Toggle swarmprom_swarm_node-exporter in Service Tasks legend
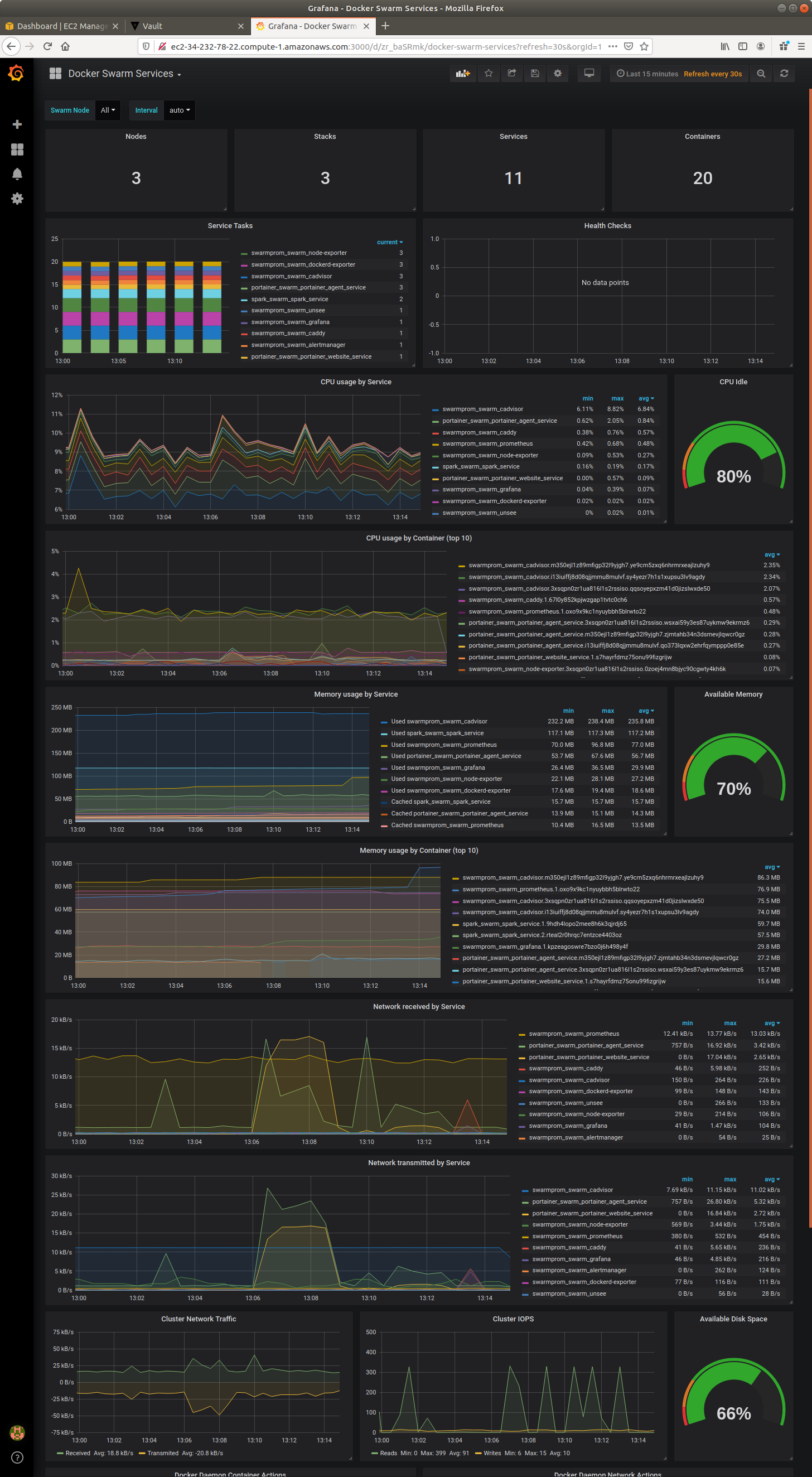 (298, 253)
